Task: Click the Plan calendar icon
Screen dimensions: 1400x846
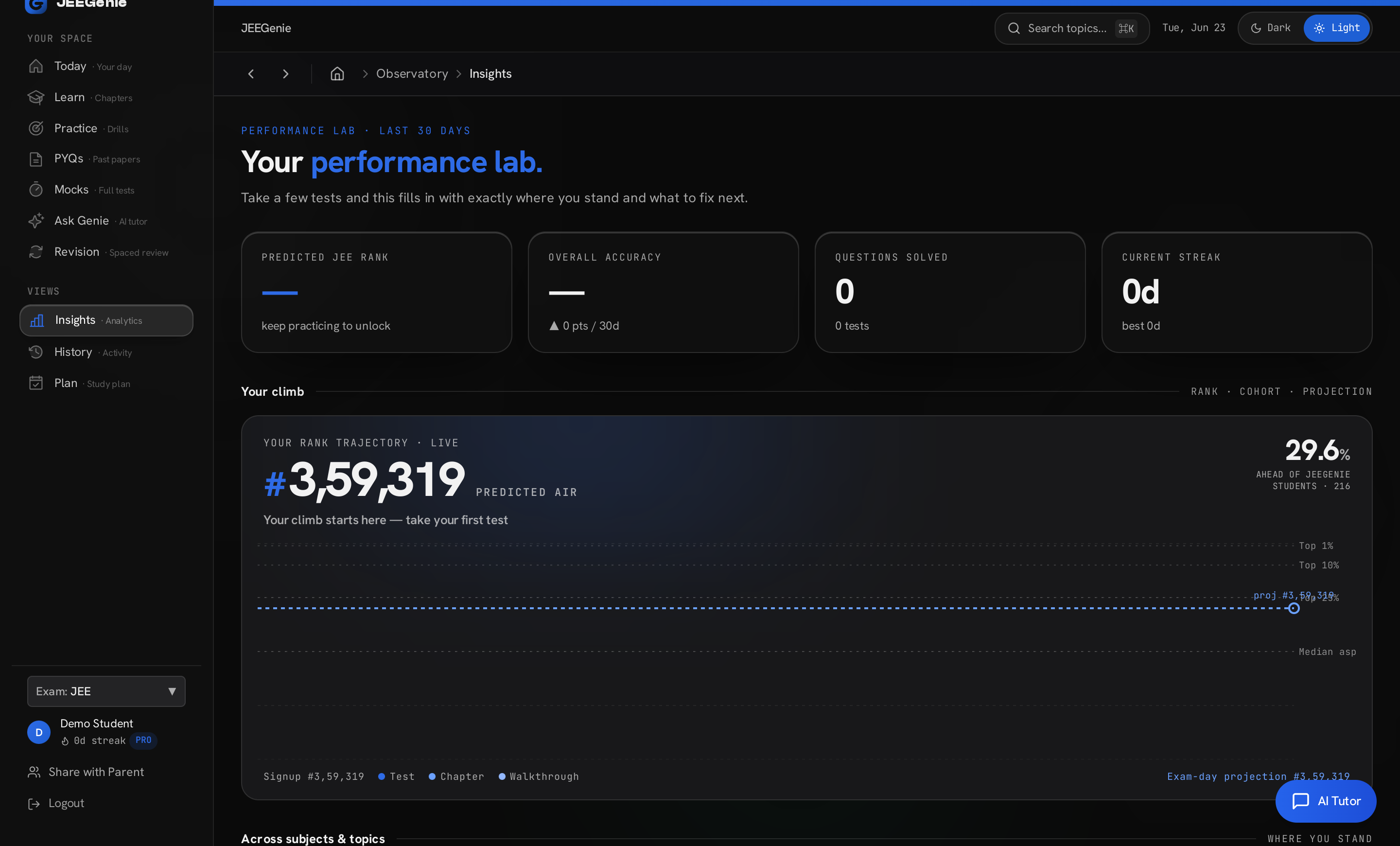Action: 36,384
